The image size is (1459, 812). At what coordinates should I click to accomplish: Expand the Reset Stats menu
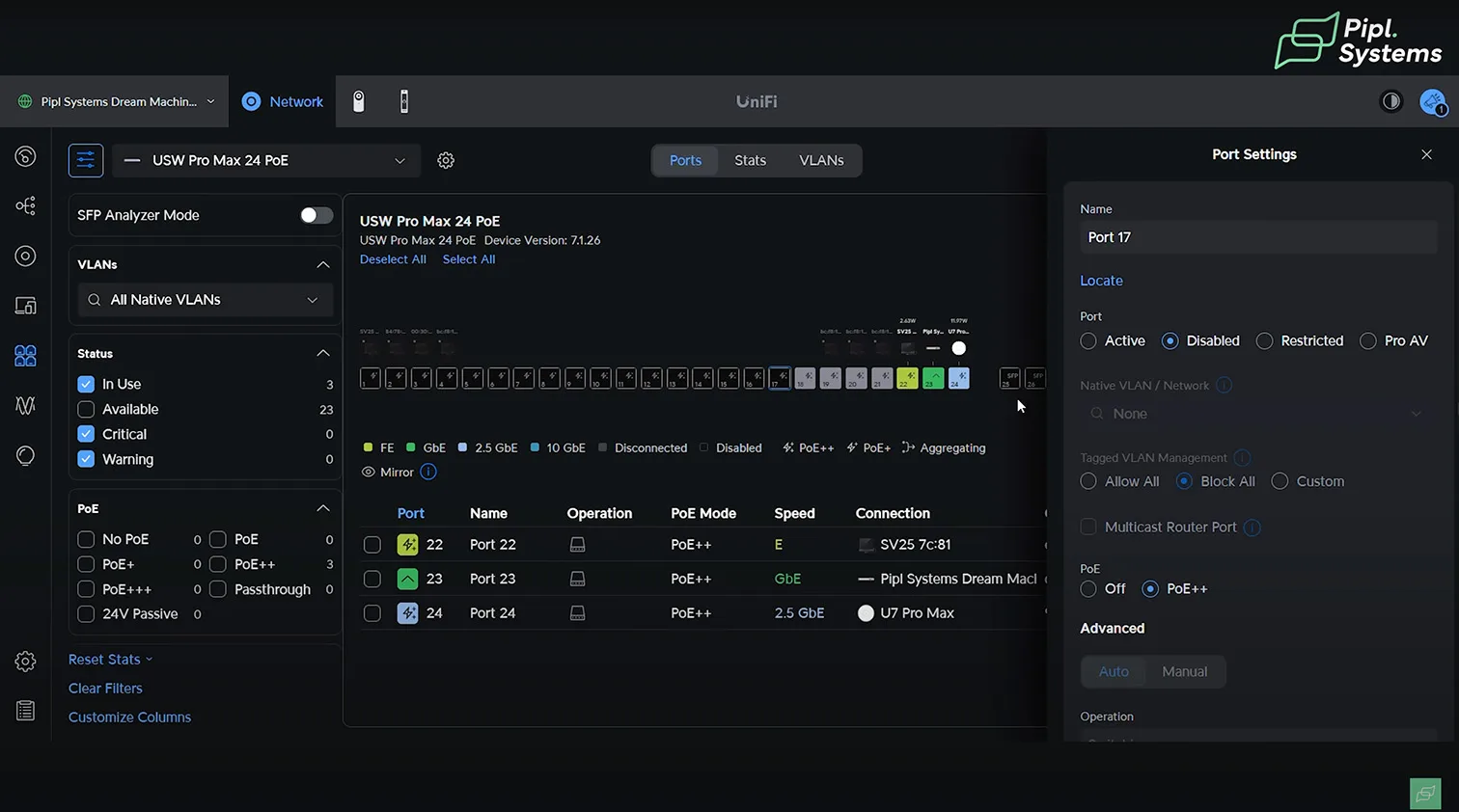tap(111, 660)
